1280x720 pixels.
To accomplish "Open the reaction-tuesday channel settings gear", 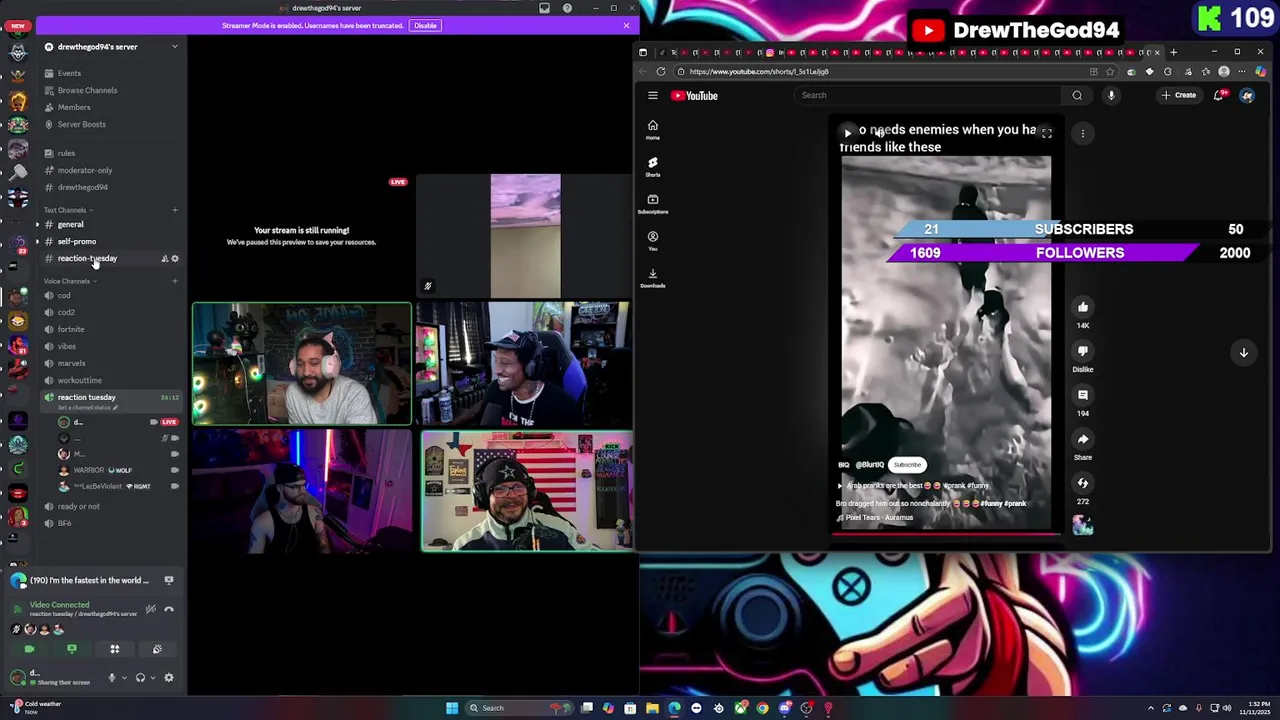I will pos(174,259).
